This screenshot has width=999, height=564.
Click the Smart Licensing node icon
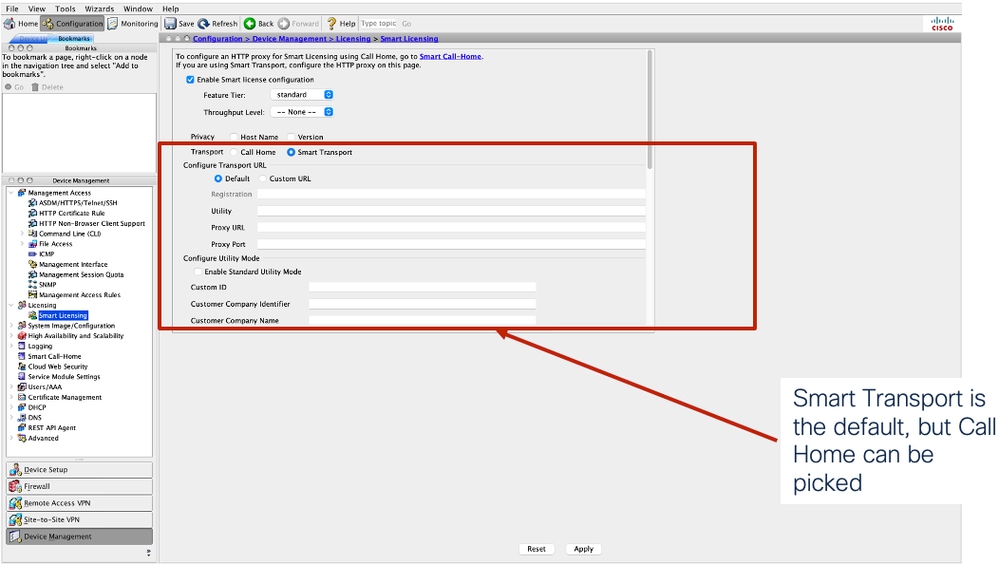[32, 315]
